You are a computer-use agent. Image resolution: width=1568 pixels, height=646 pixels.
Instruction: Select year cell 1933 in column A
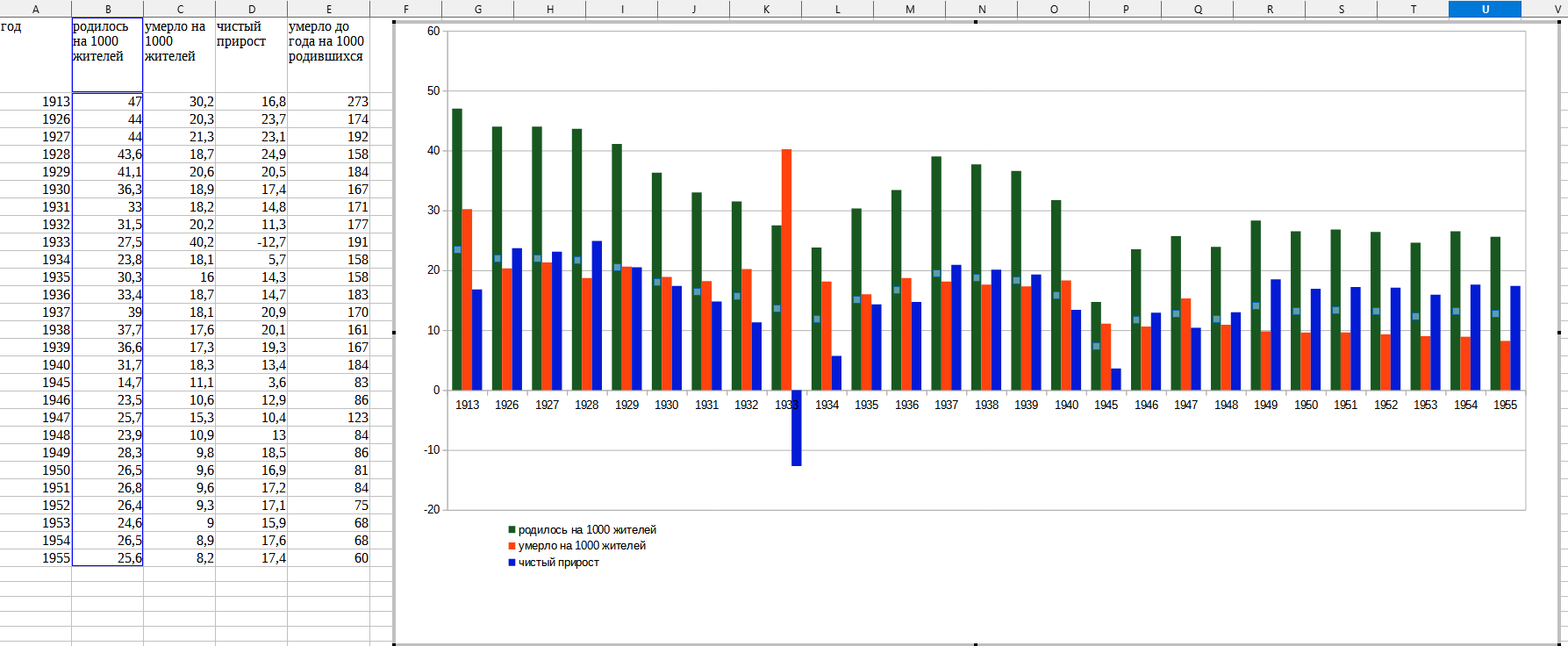(x=36, y=242)
